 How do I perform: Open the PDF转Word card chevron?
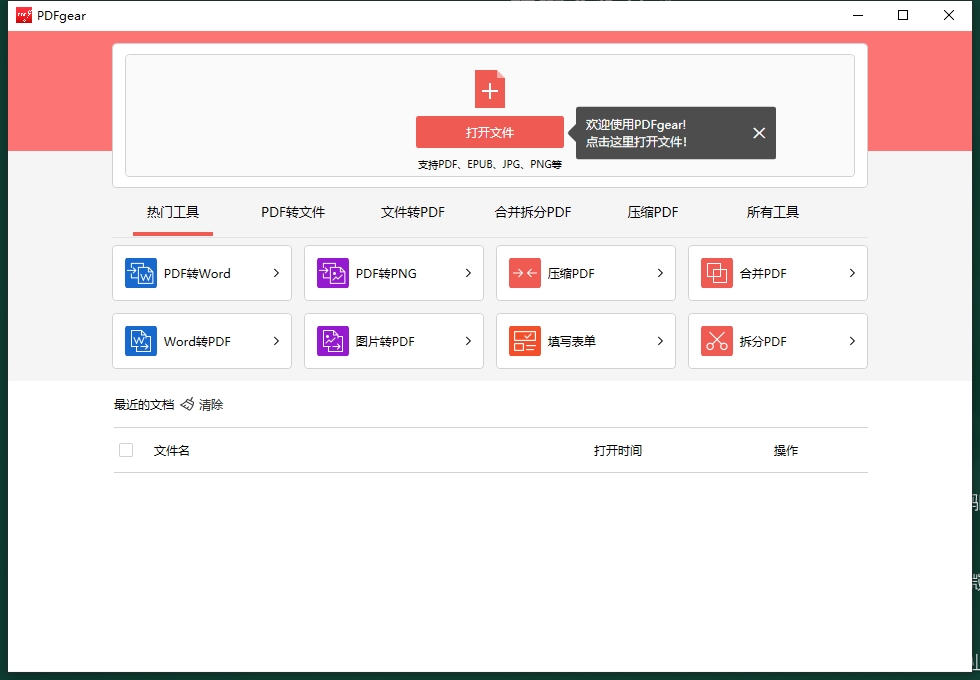(276, 273)
